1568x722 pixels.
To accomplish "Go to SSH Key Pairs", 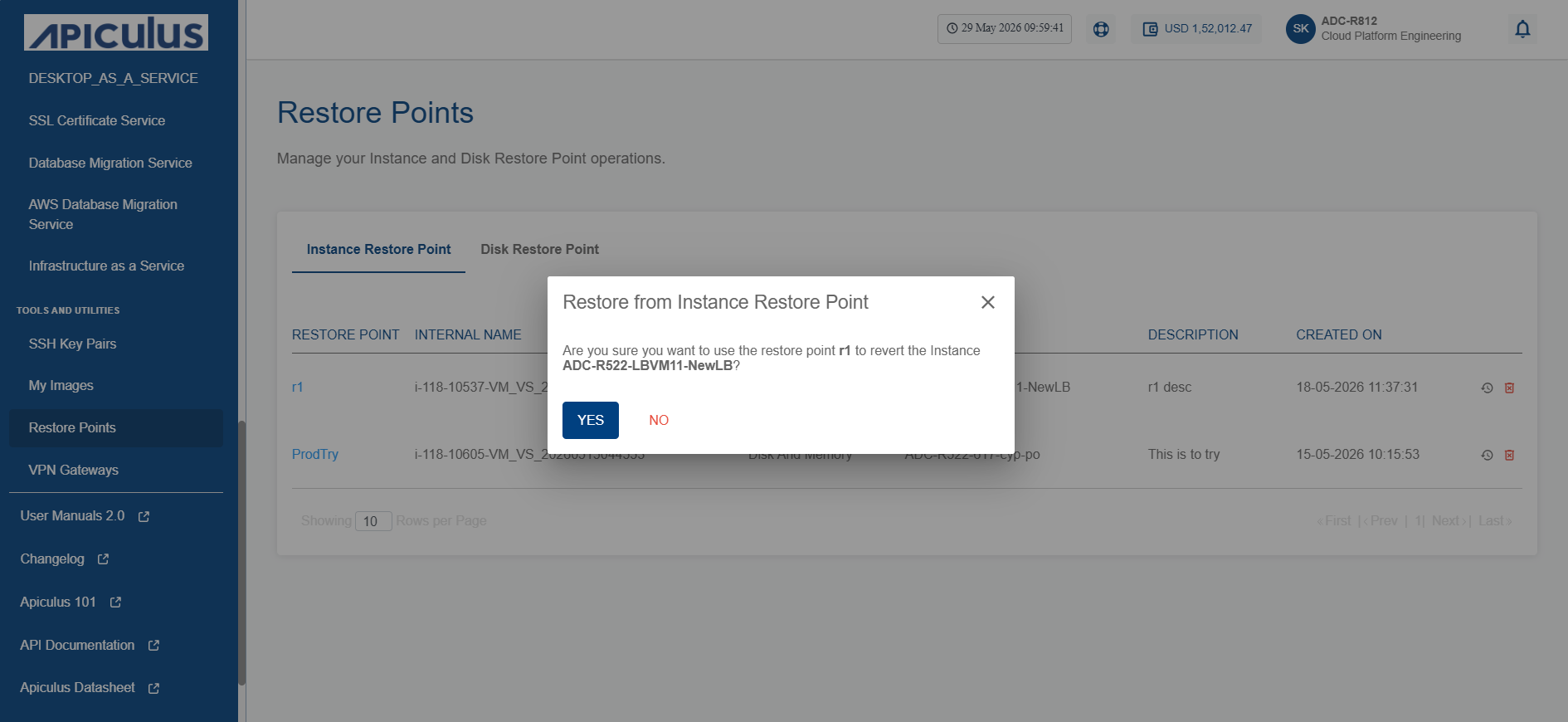I will tap(72, 344).
